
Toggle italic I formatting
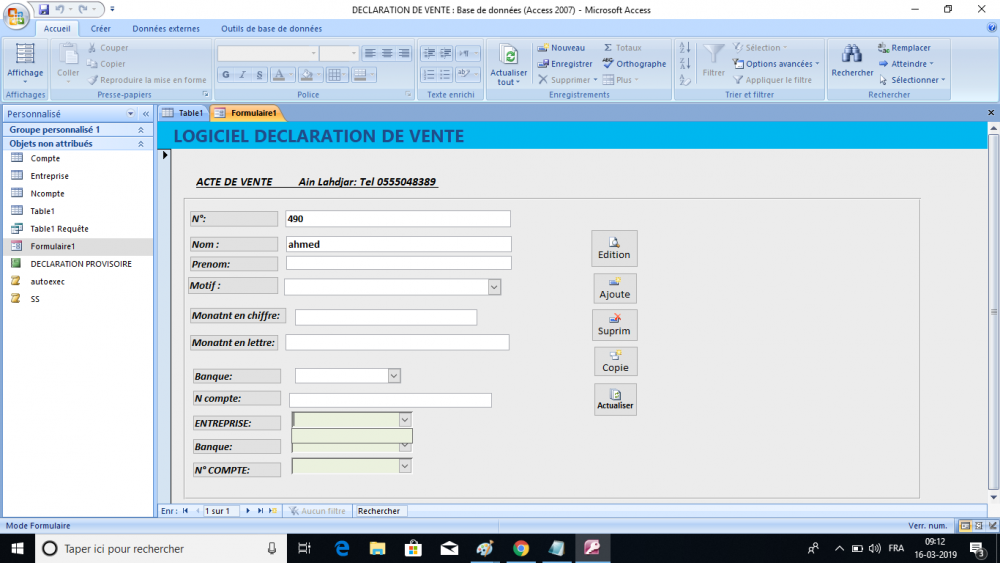(x=242, y=75)
